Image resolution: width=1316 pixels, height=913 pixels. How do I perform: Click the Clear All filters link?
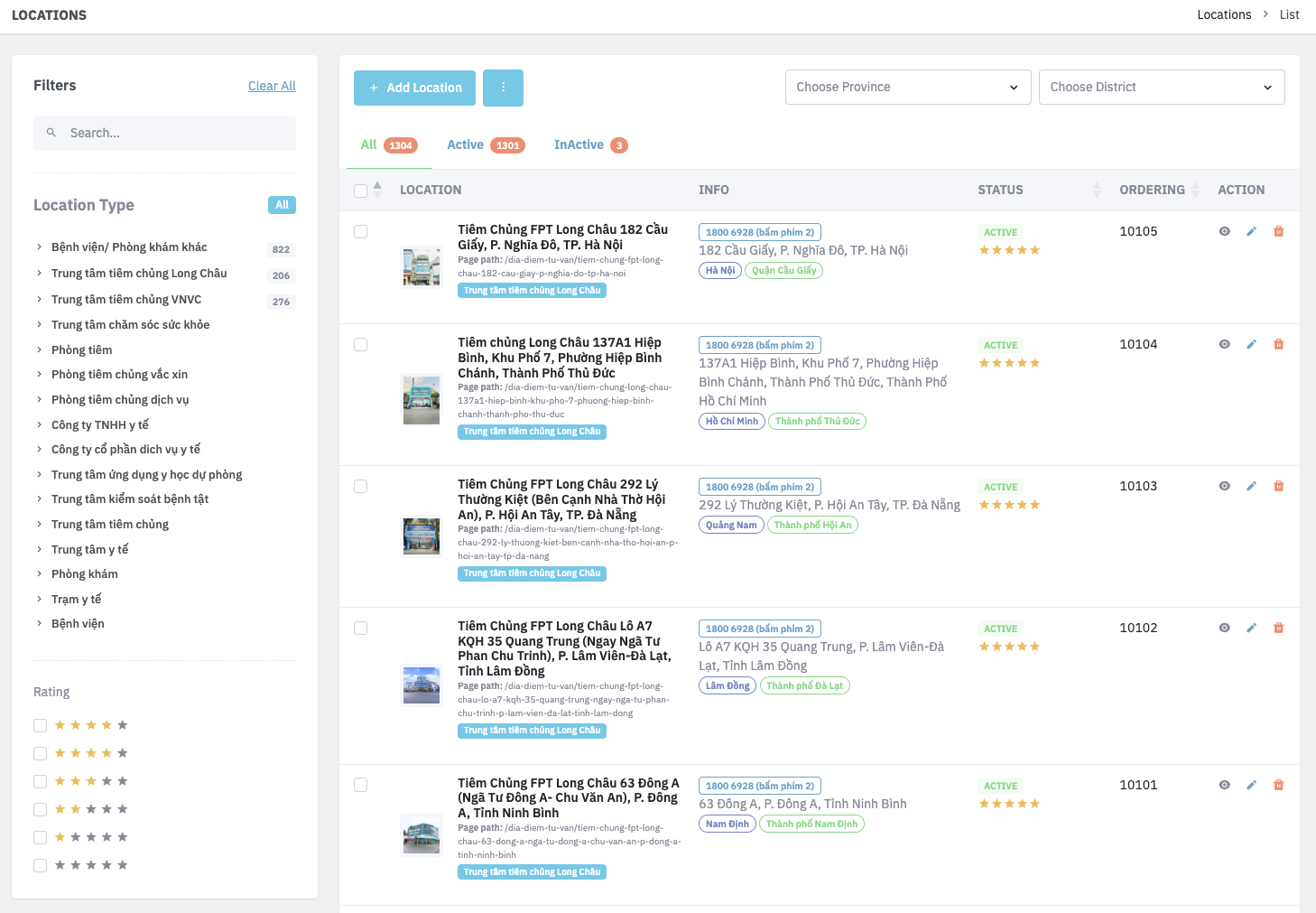pyautogui.click(x=272, y=86)
